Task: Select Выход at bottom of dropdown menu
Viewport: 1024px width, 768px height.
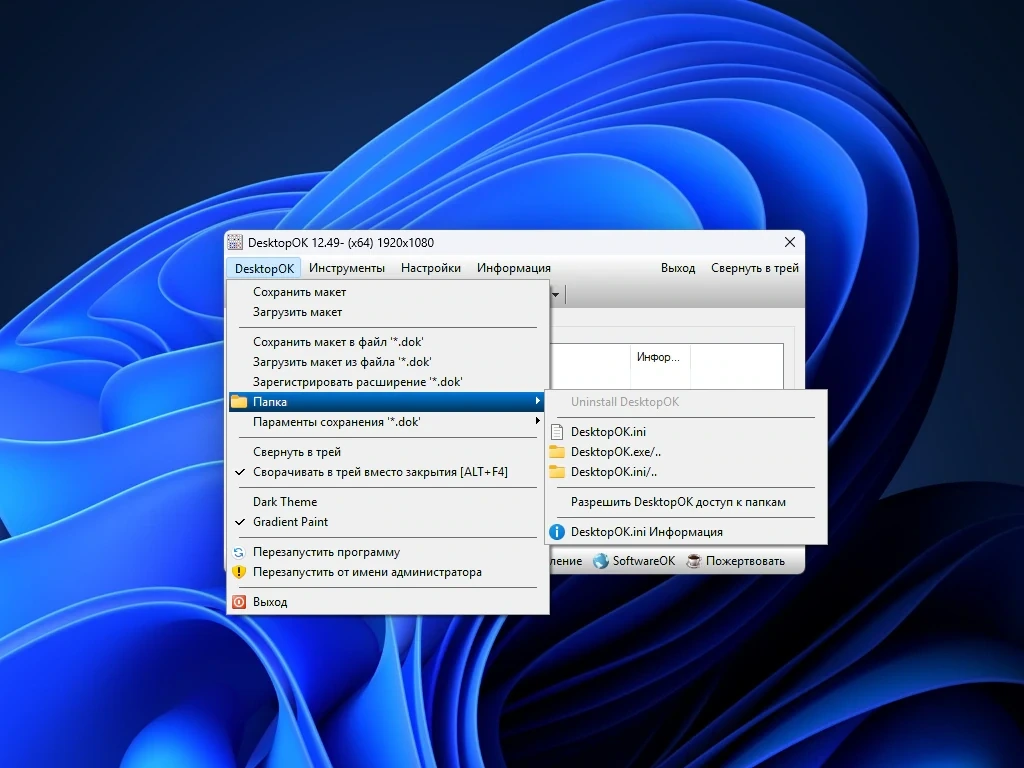Action: (x=389, y=602)
